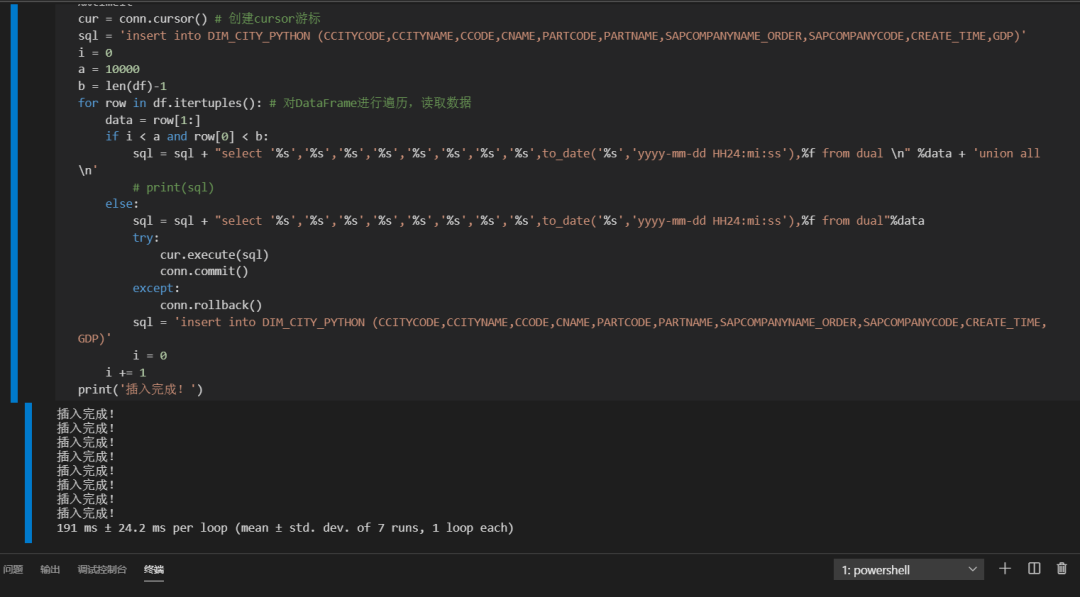Show the 调试控制台 tab
1080x597 pixels.
[x=102, y=570]
